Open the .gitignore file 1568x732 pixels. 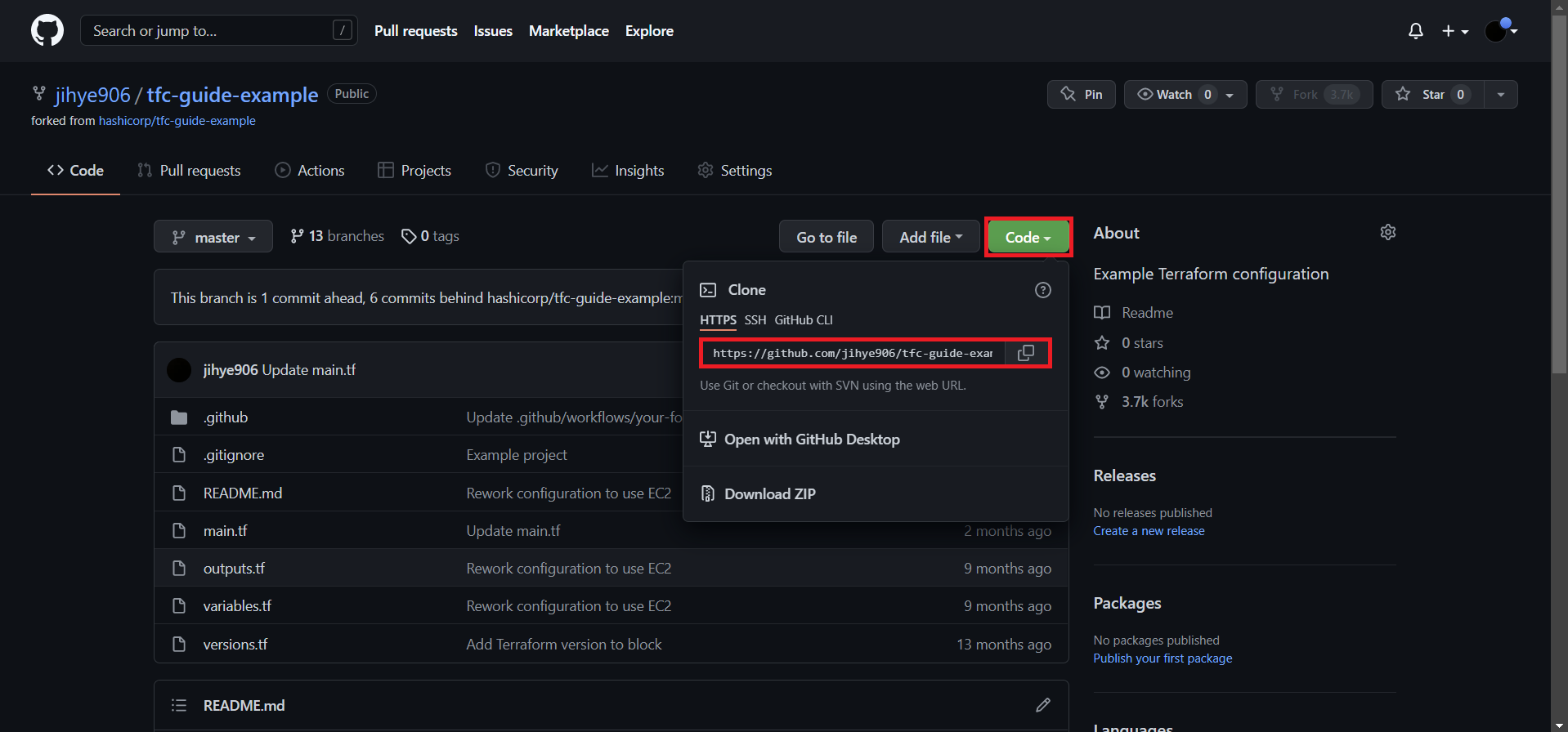tap(234, 455)
